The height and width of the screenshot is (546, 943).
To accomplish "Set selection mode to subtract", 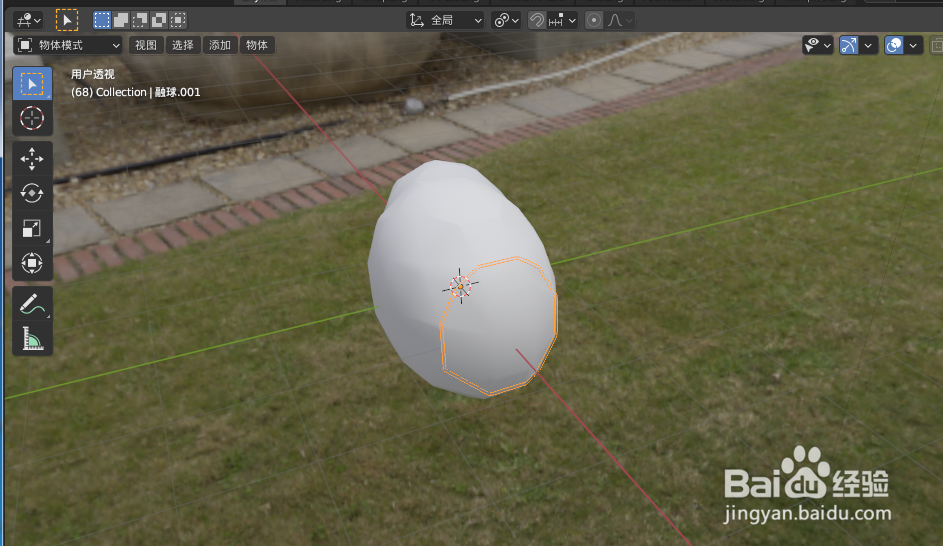I will [x=140, y=20].
